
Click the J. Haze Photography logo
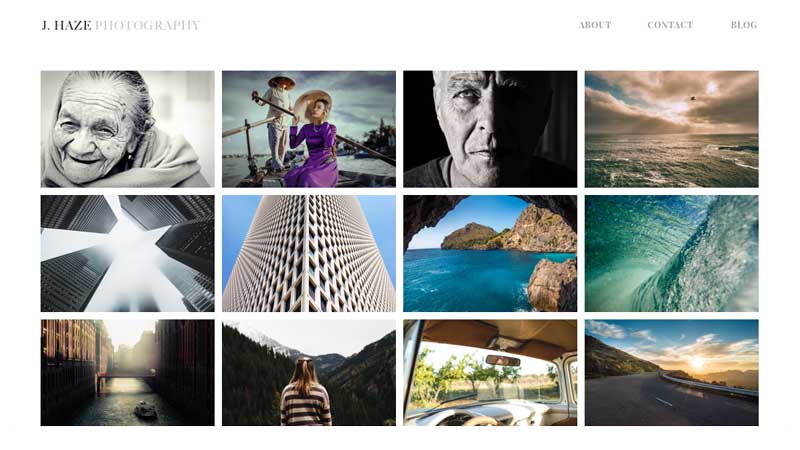(x=120, y=25)
